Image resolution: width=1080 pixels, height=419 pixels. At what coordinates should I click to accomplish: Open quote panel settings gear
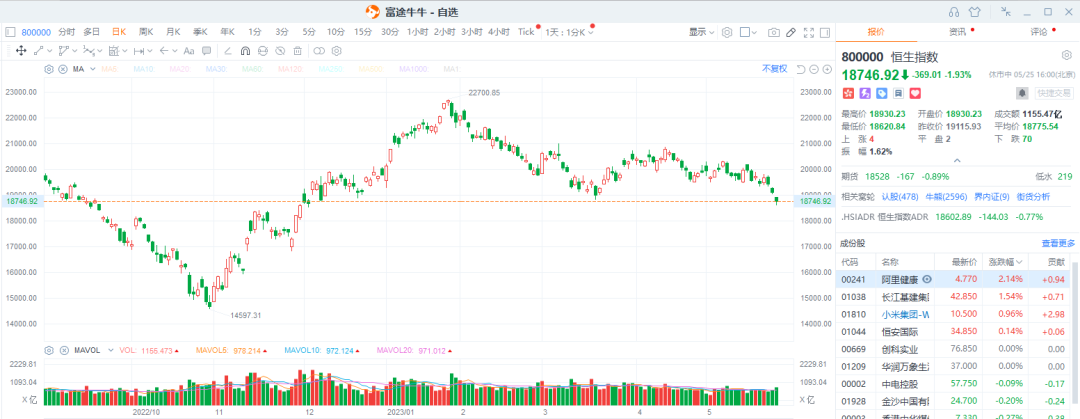[1066, 56]
